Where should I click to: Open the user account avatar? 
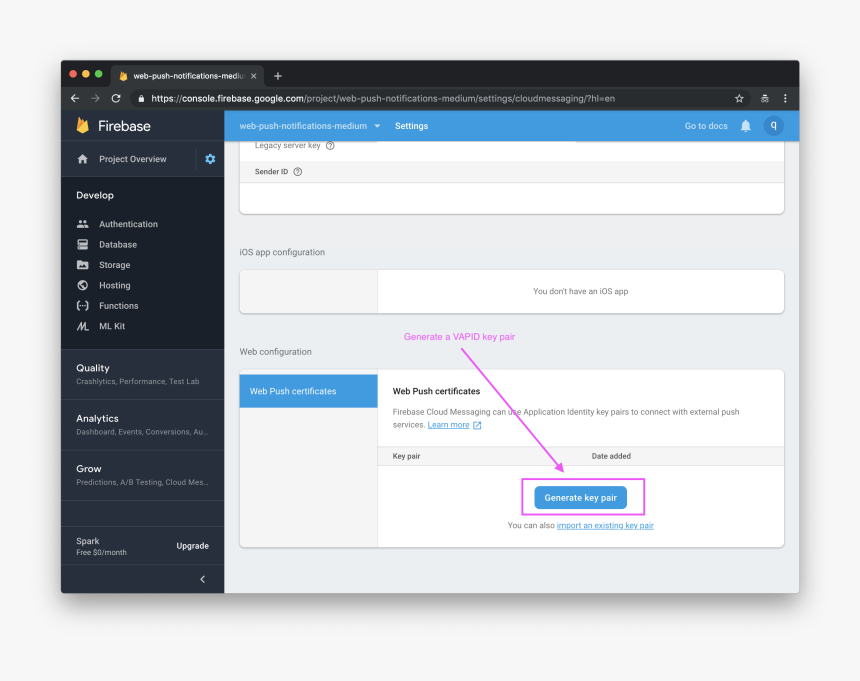(x=773, y=126)
